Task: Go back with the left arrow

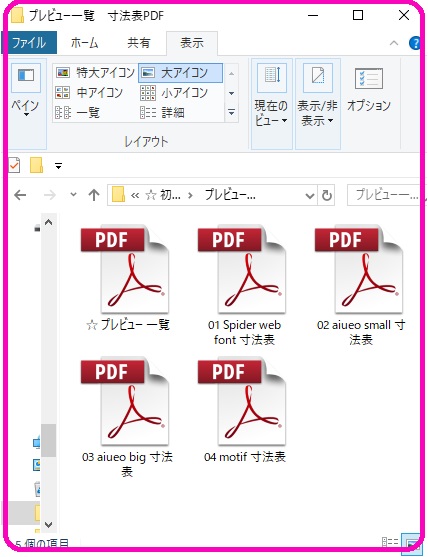Action: pos(20,195)
